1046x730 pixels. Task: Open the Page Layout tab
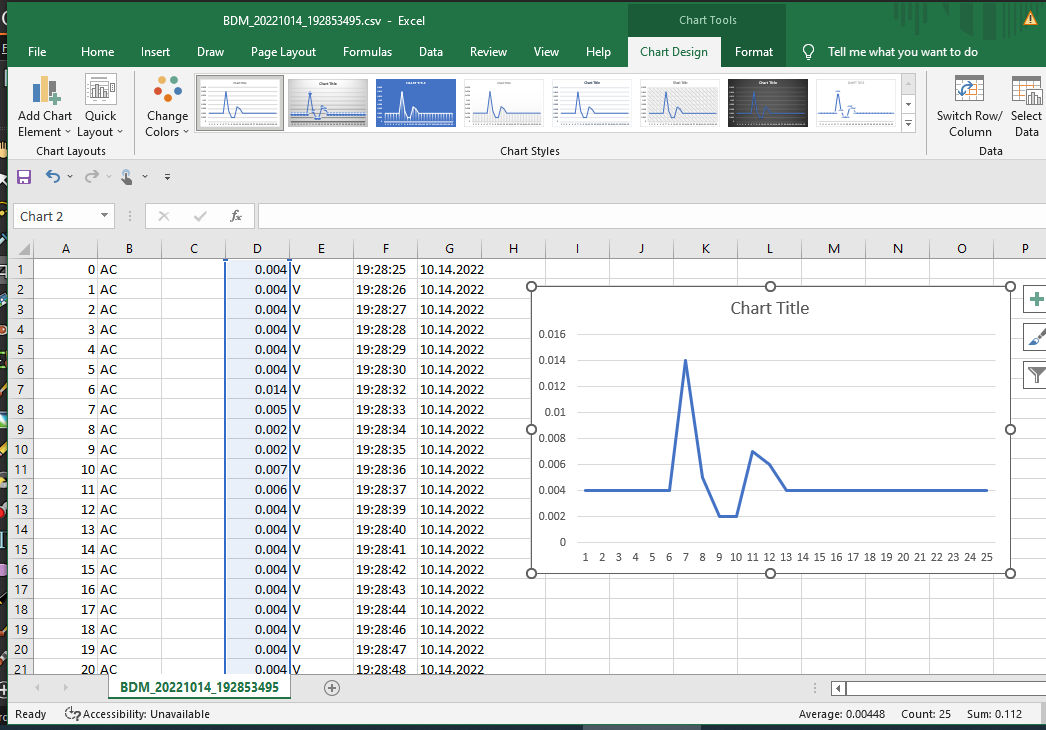[x=284, y=52]
